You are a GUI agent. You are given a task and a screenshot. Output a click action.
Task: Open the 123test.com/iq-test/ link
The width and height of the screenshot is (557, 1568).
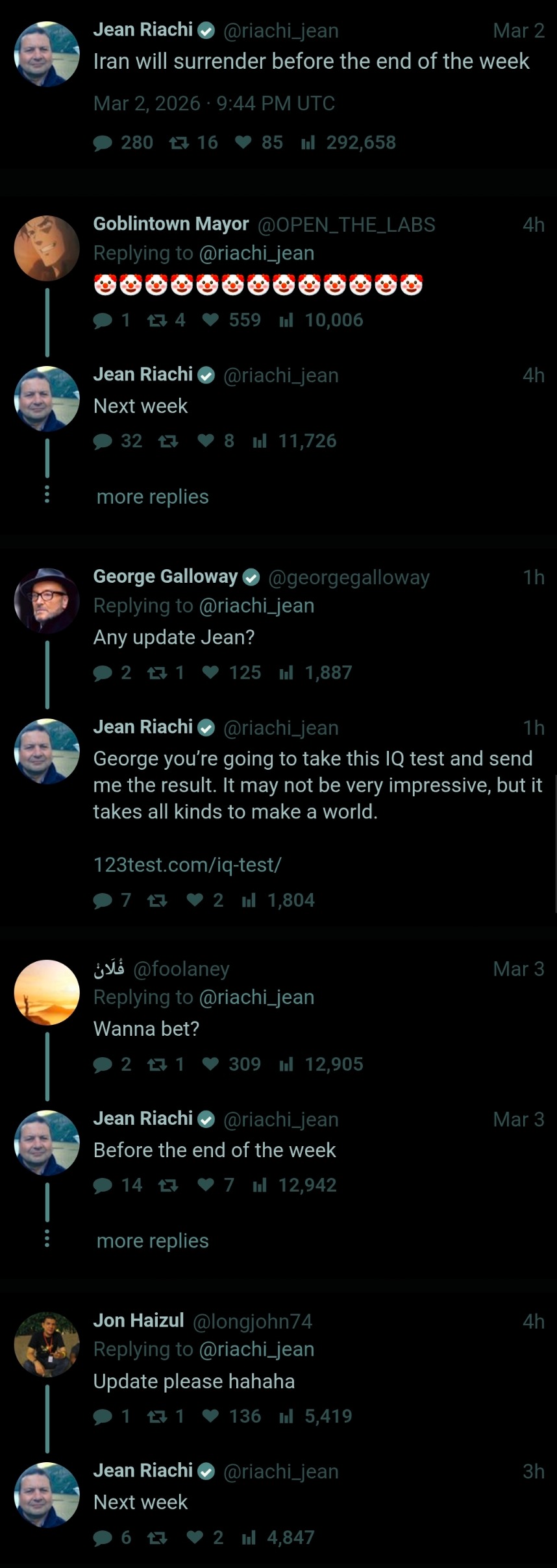point(187,865)
